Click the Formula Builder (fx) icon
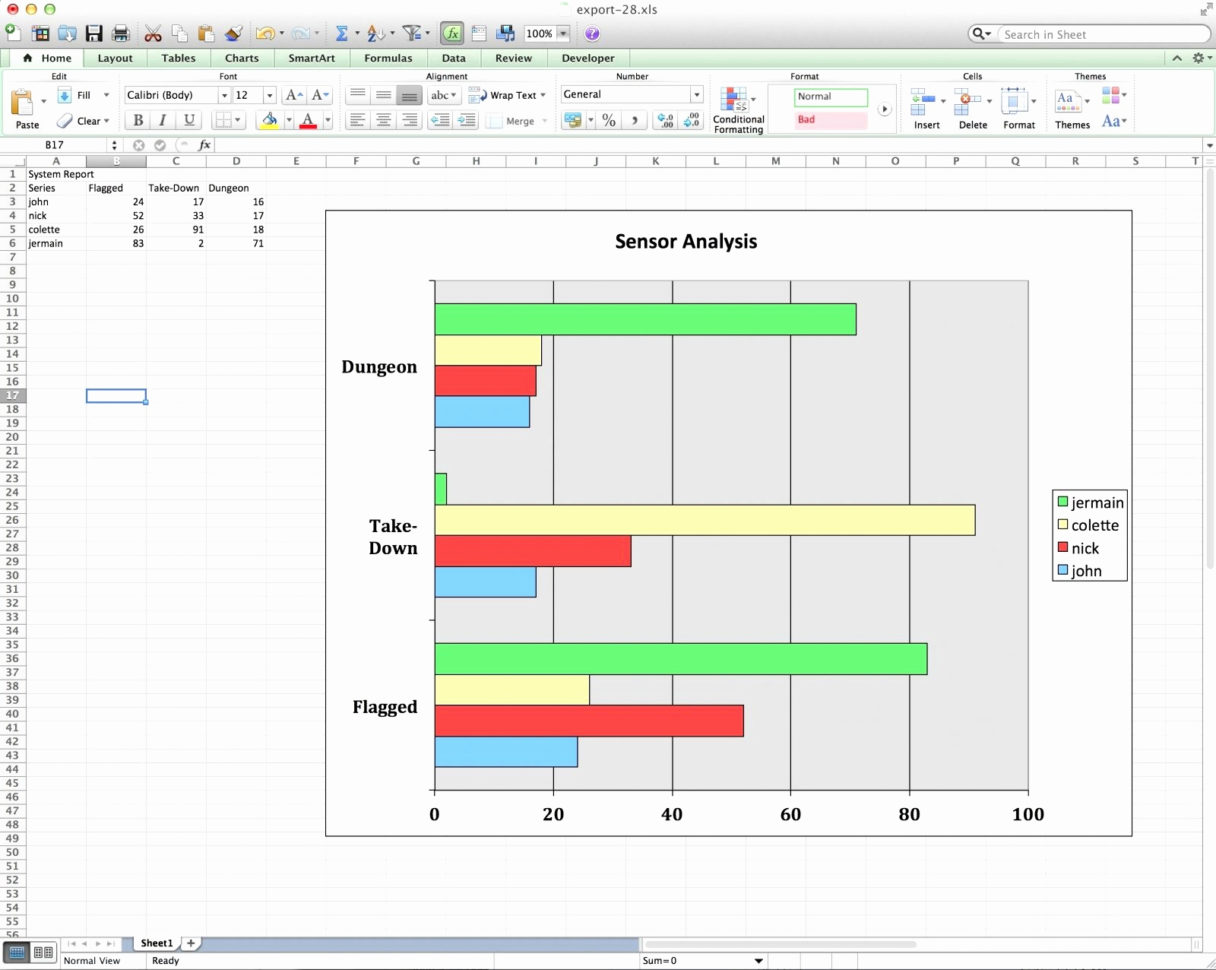Image resolution: width=1216 pixels, height=970 pixels. (x=451, y=33)
